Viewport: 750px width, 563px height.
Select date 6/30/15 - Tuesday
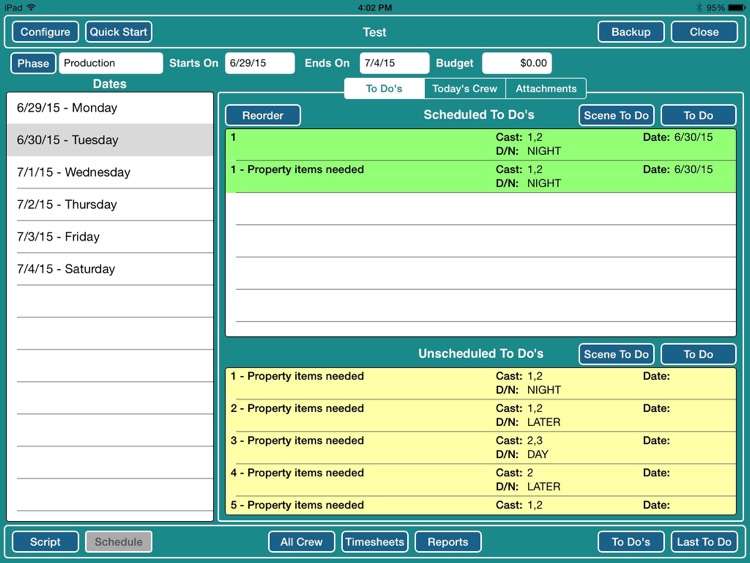point(110,140)
